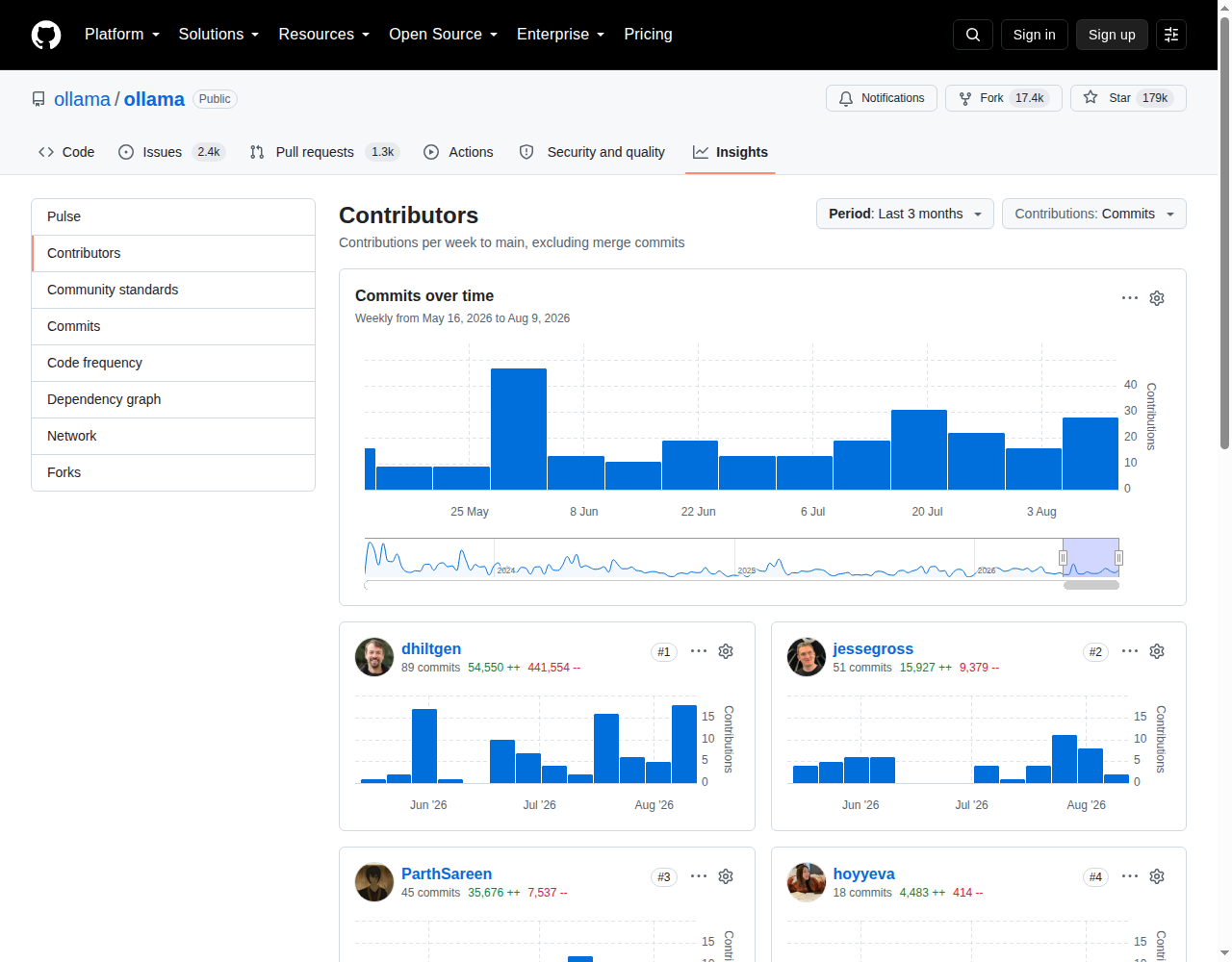
Task: Open more options menu on hoyyeva card
Action: 1130,876
